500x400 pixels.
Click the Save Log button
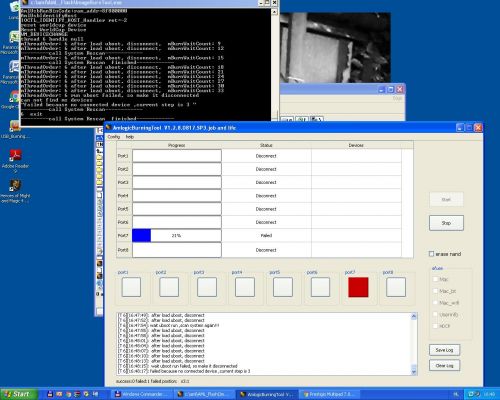tap(444, 350)
